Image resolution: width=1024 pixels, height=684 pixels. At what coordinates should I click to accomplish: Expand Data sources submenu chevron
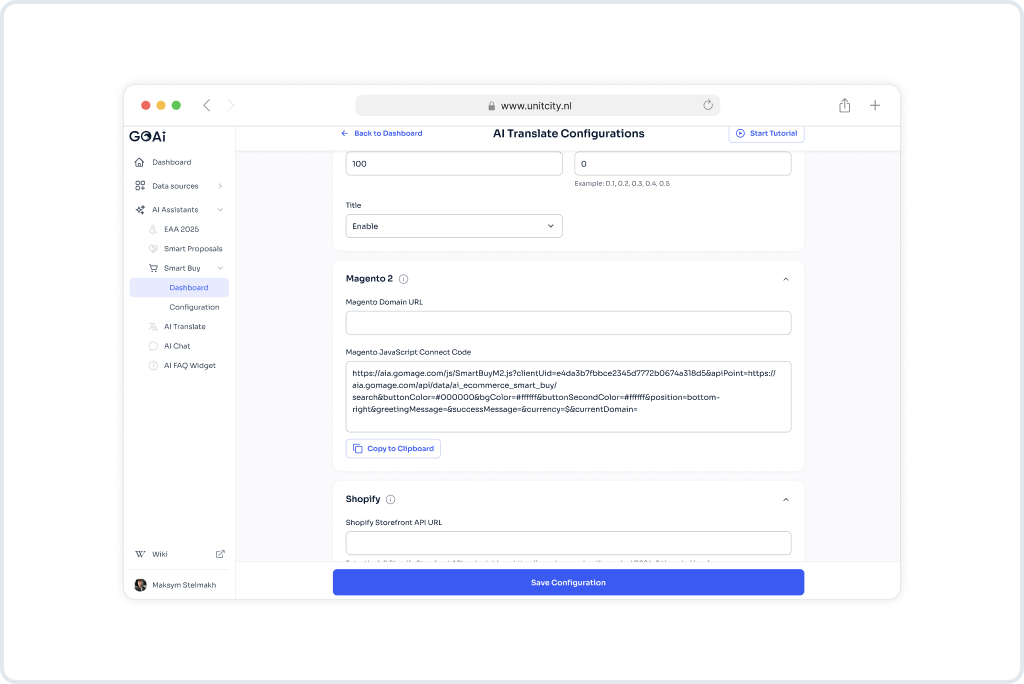click(x=220, y=186)
